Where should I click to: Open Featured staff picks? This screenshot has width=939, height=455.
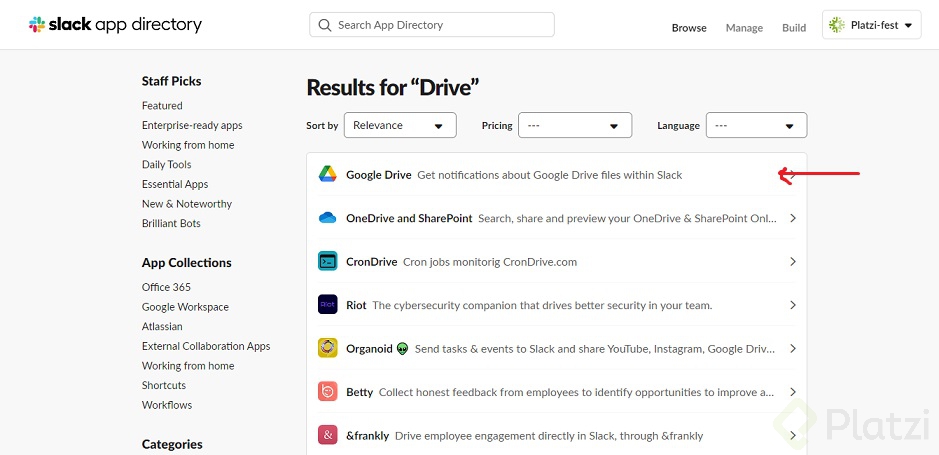[162, 105]
